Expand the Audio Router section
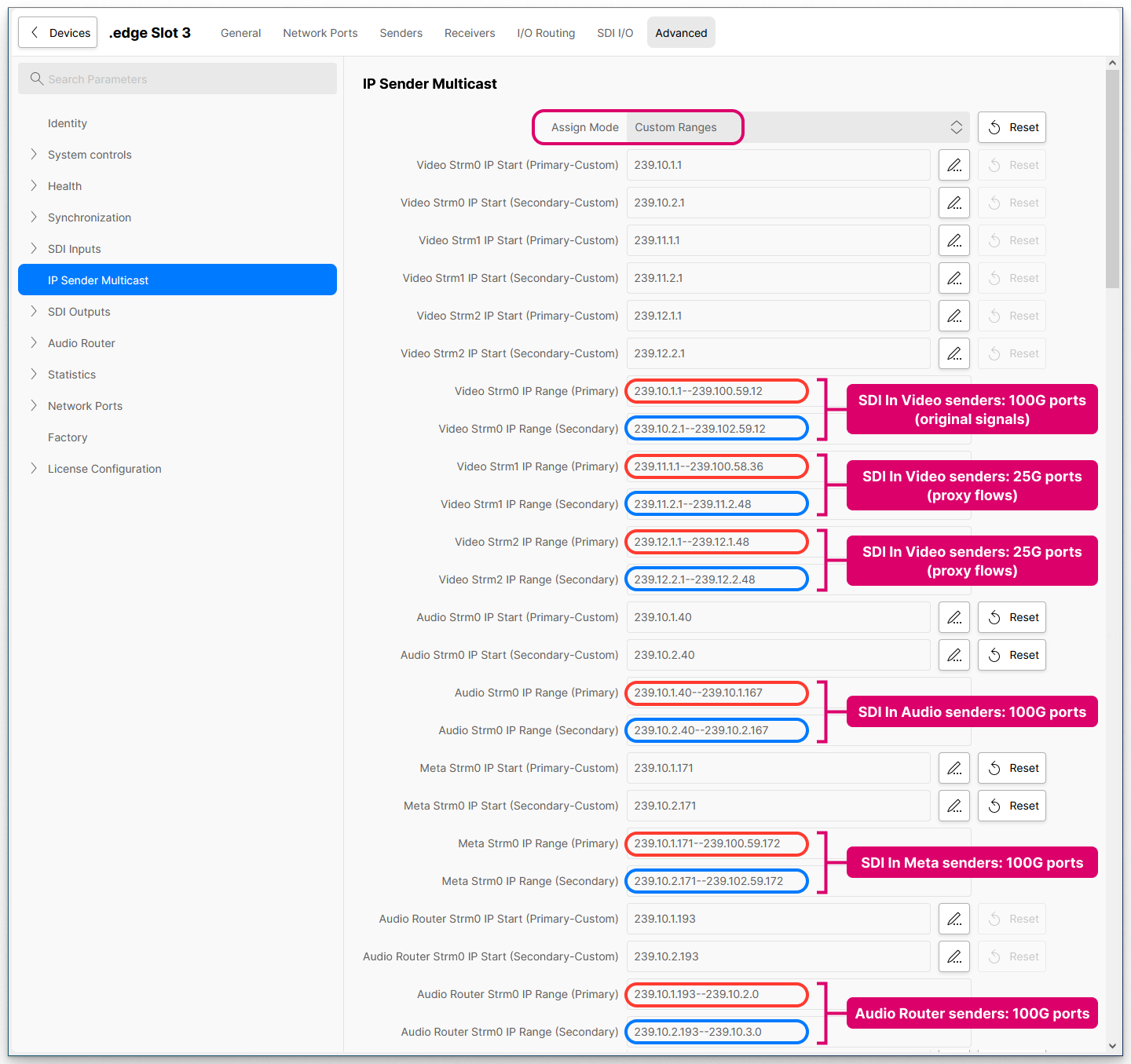The width and height of the screenshot is (1131, 1064). click(x=34, y=343)
